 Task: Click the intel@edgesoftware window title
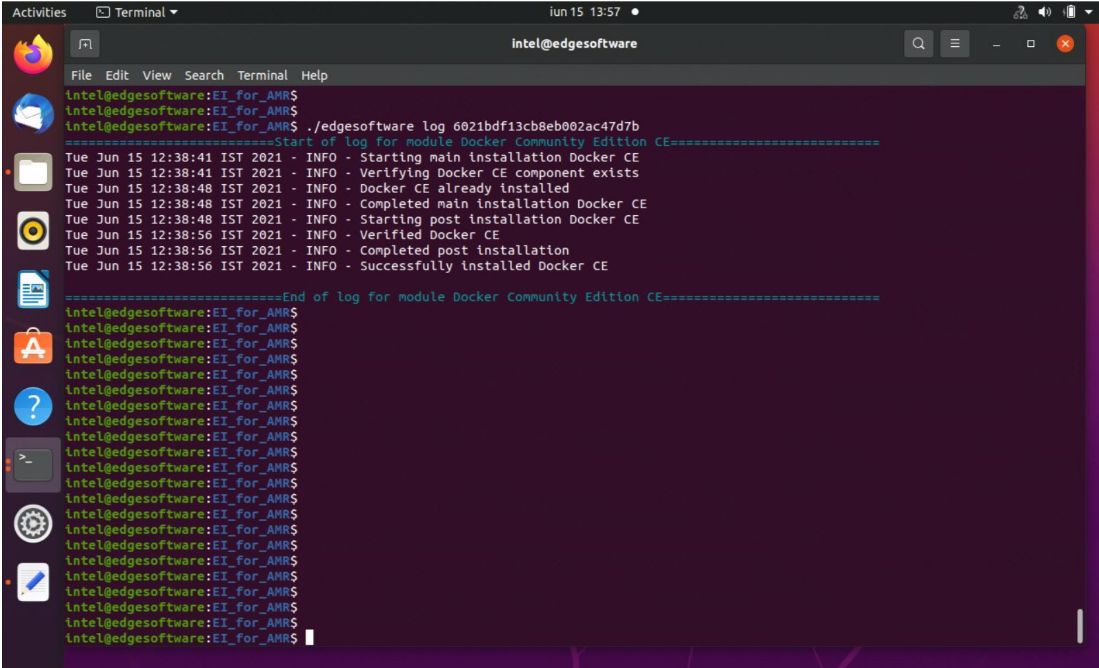click(x=574, y=43)
